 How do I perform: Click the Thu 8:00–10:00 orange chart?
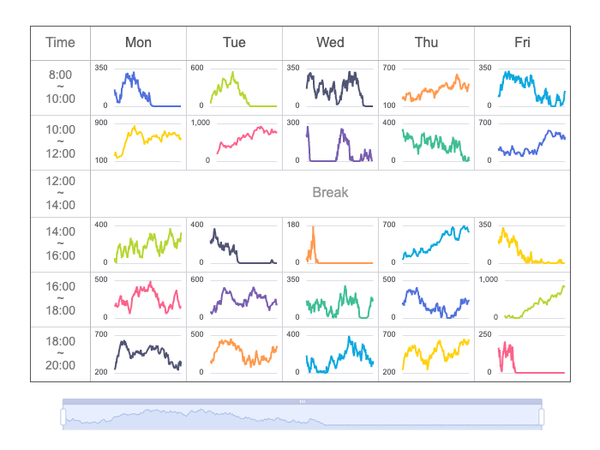pyautogui.click(x=427, y=88)
